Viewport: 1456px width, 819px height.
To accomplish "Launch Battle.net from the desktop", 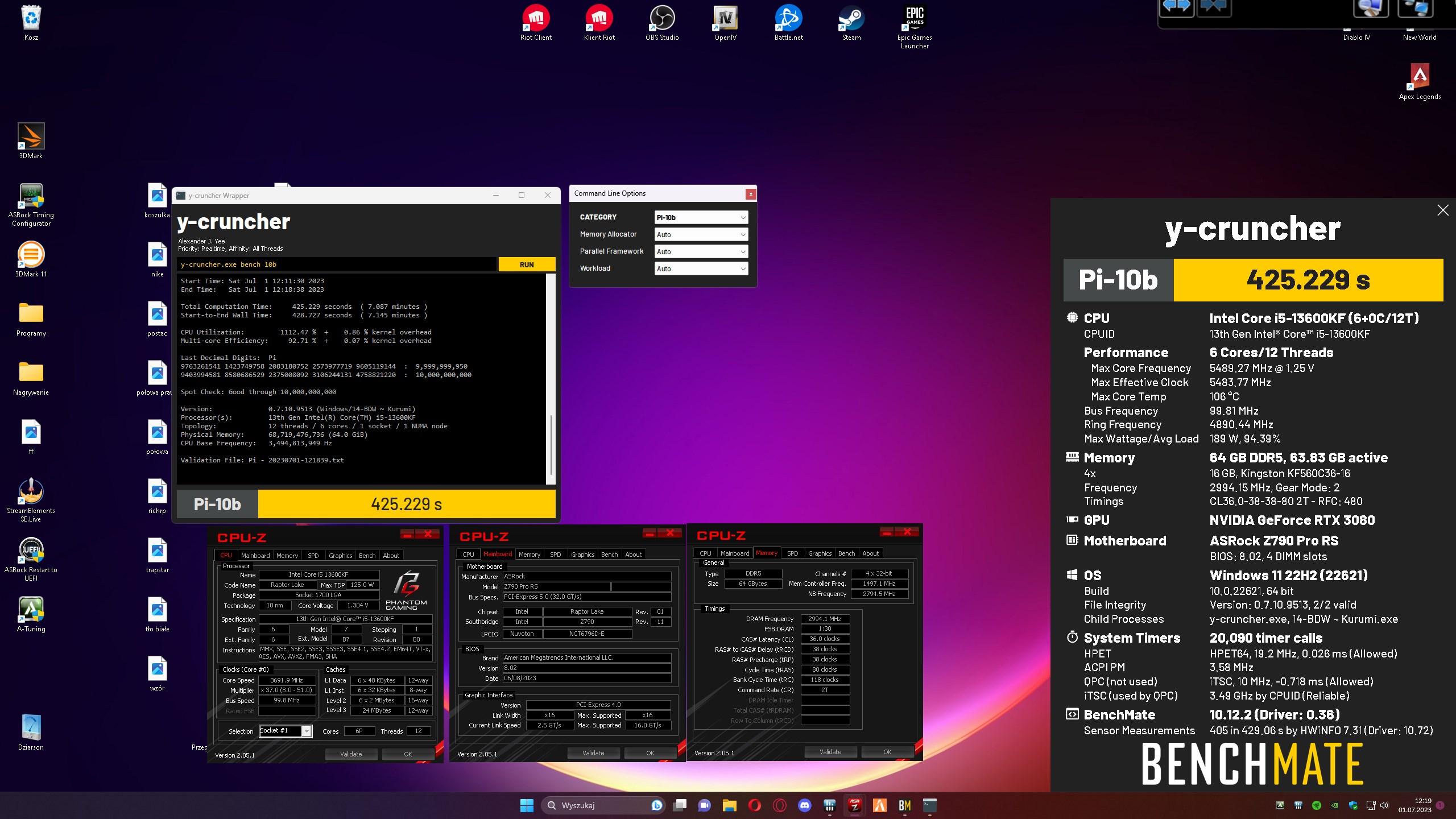I will click(788, 23).
